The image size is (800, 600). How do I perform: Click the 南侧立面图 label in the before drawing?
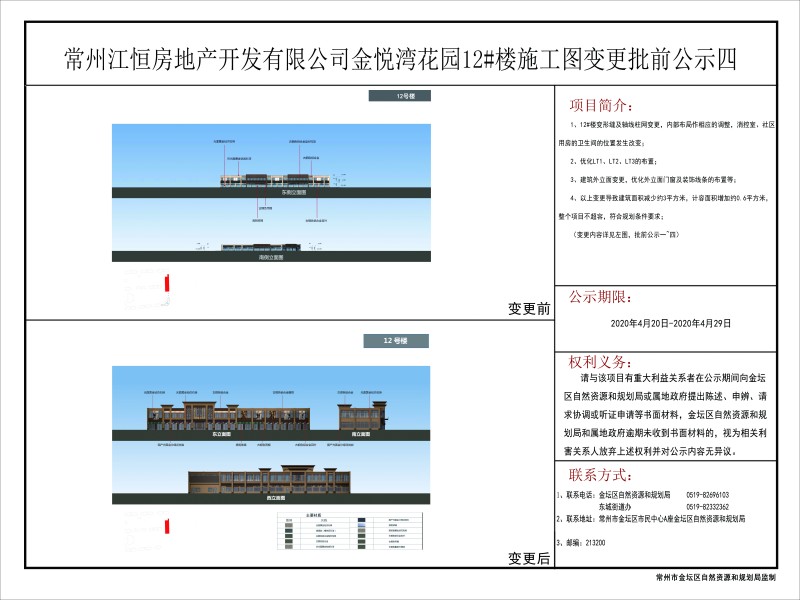271,258
